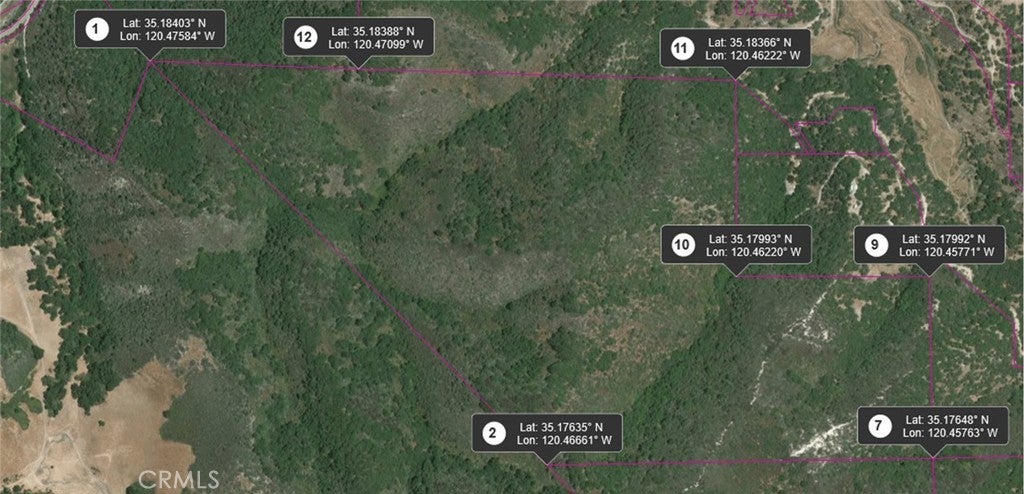This screenshot has height=494, width=1024.
Task: Click the number 9 circle badge
Action: [876, 245]
